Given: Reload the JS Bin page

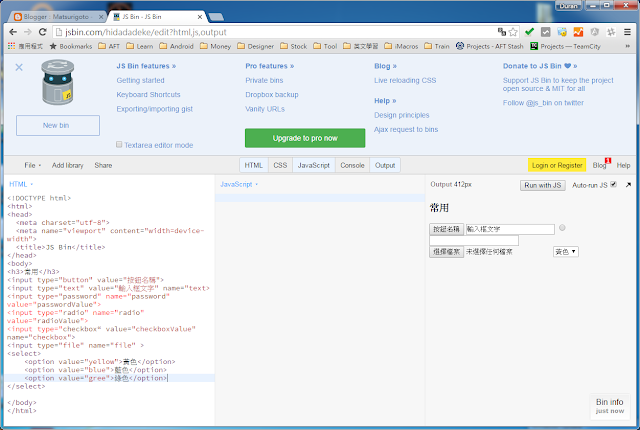Looking at the screenshot, I should point(42,32).
